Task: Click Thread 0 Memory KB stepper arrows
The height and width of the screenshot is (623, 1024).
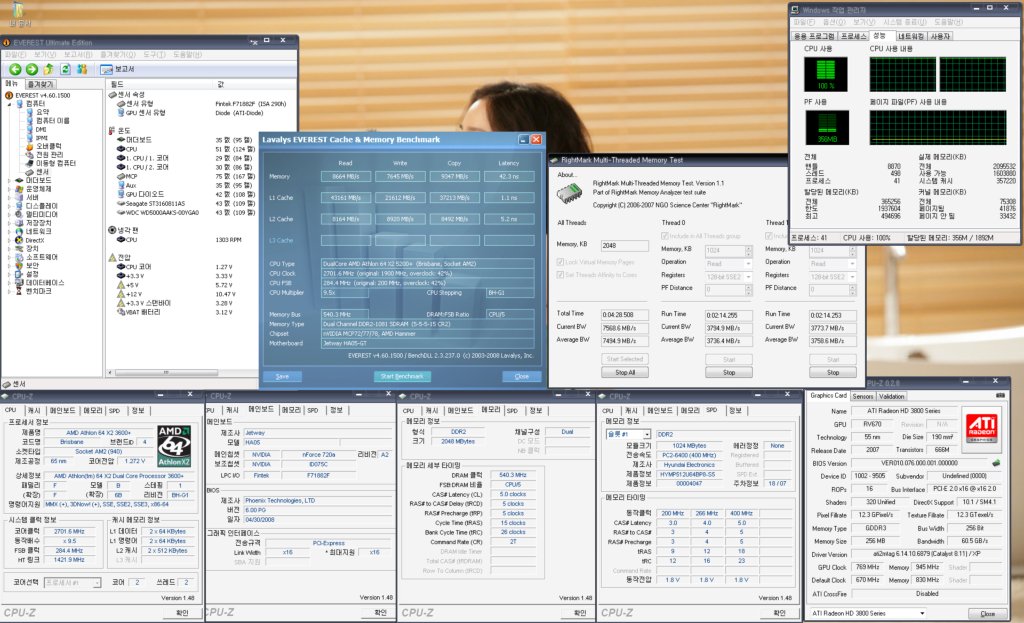Action: coord(748,251)
